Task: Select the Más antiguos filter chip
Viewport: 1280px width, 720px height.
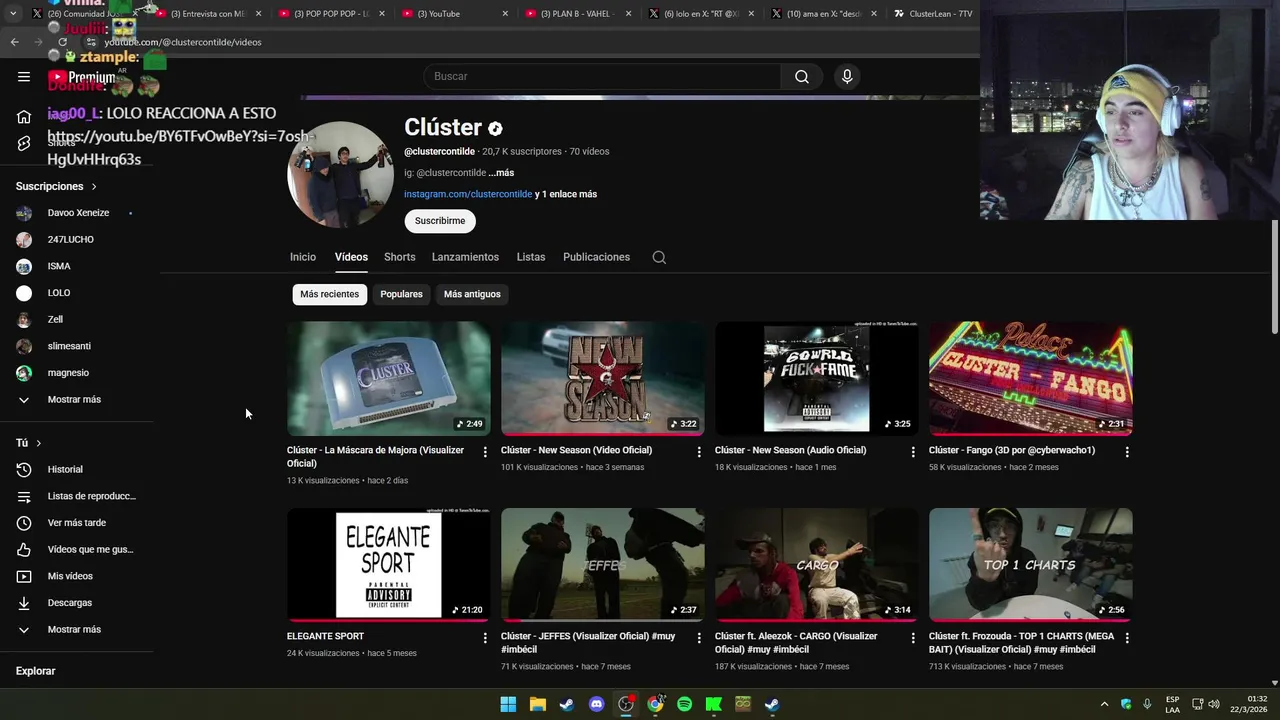Action: pos(472,294)
